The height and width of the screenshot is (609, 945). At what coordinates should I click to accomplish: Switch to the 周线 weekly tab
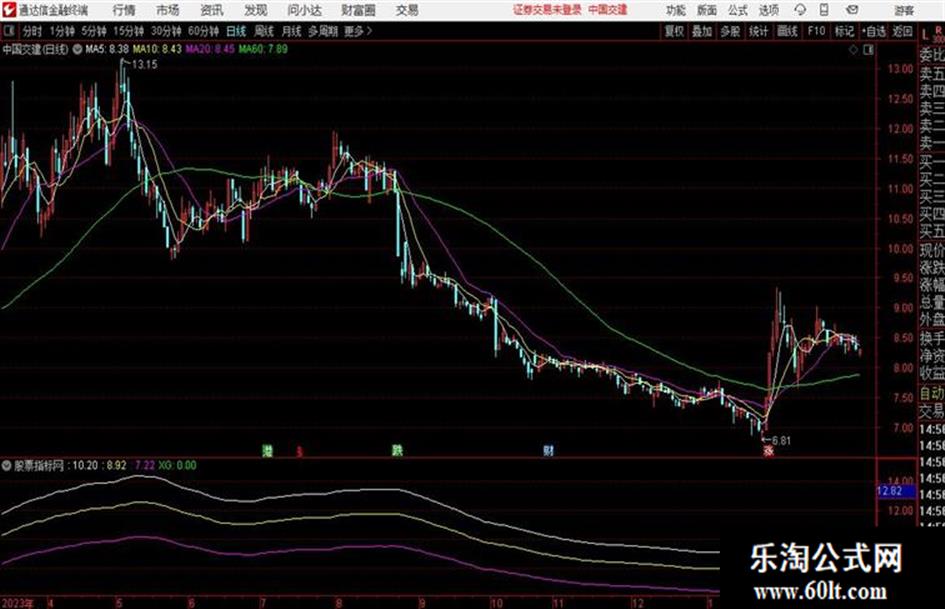click(264, 31)
